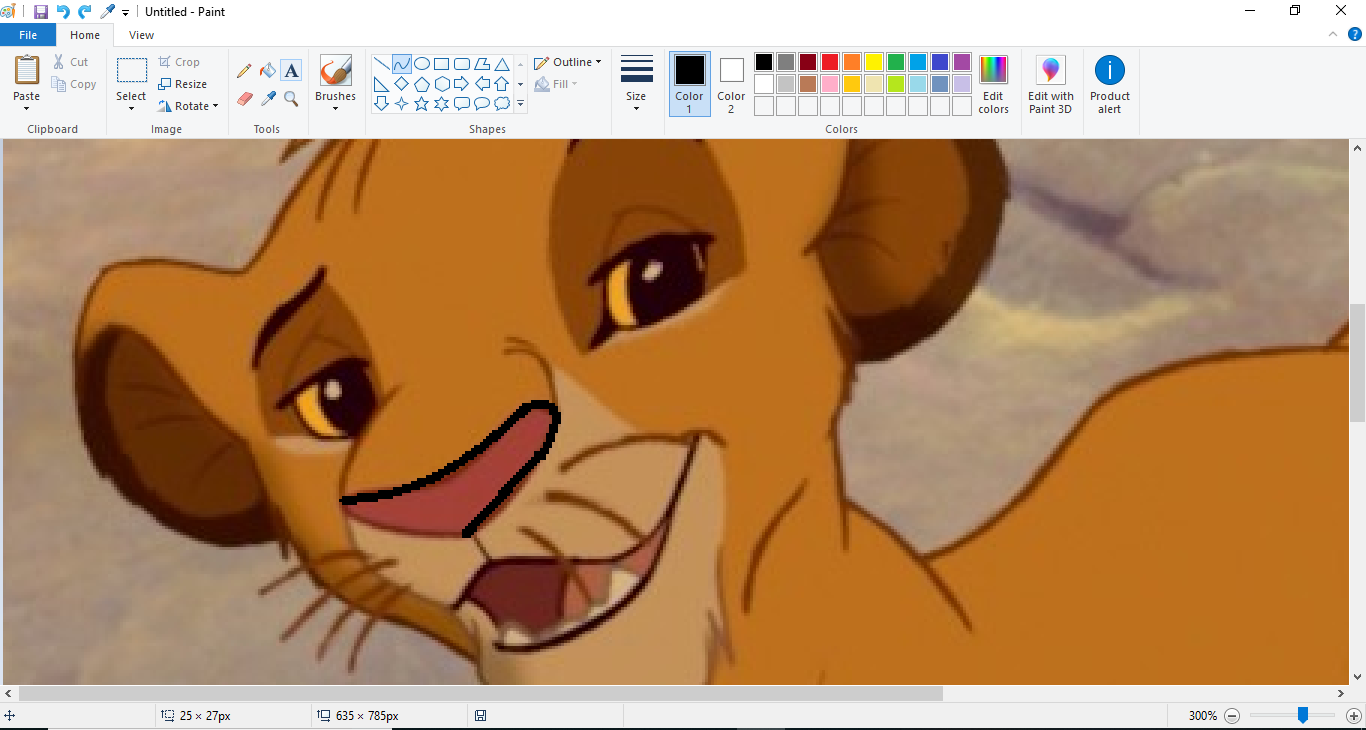Expand the Brushes dropdown list
The height and width of the screenshot is (730, 1366).
coord(335,108)
